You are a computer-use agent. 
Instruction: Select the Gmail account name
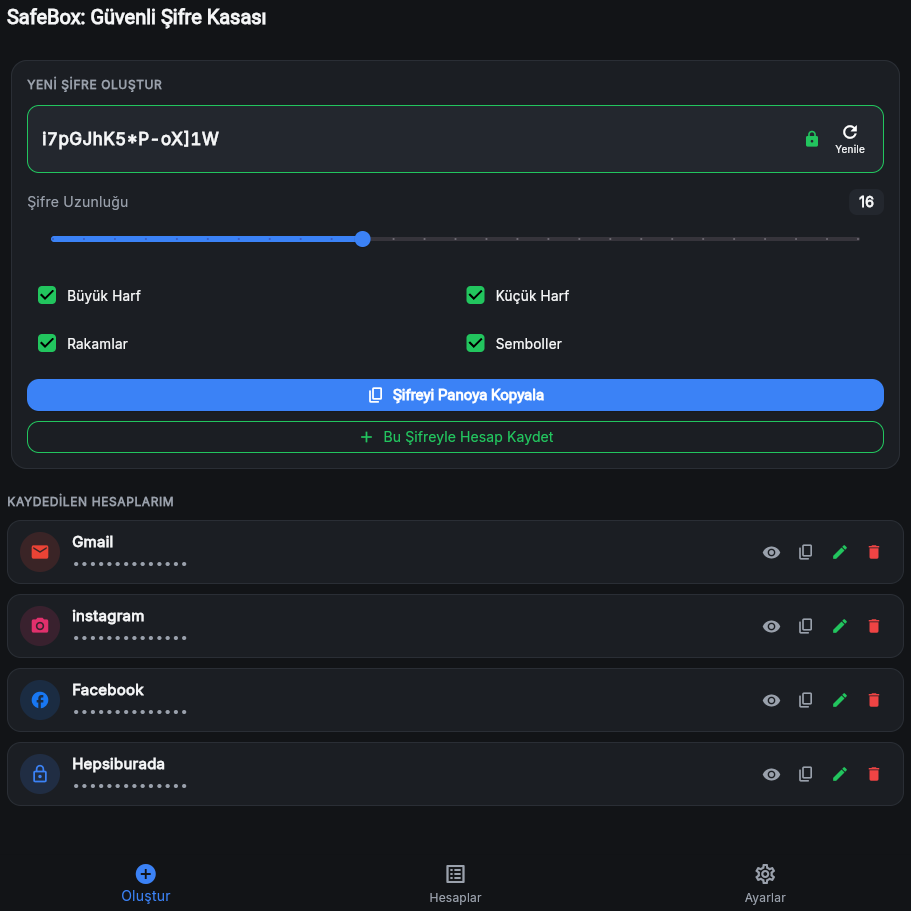click(x=92, y=541)
